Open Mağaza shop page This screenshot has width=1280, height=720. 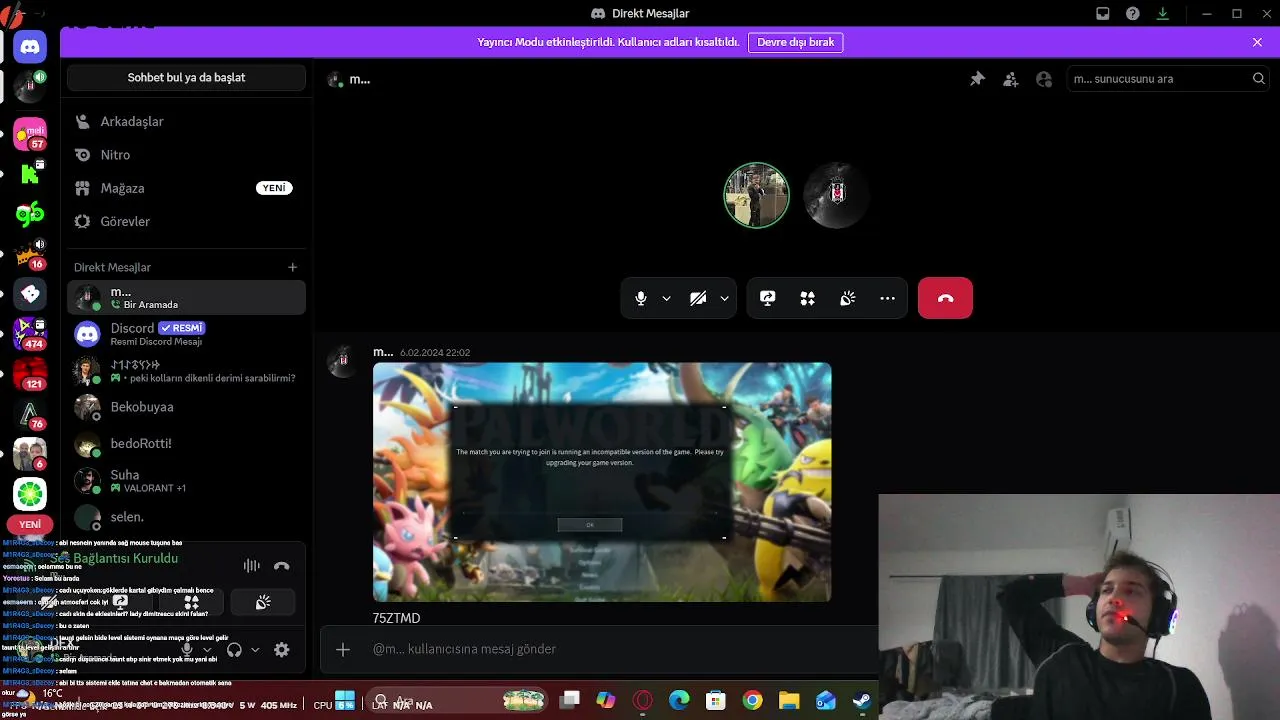[x=186, y=188]
